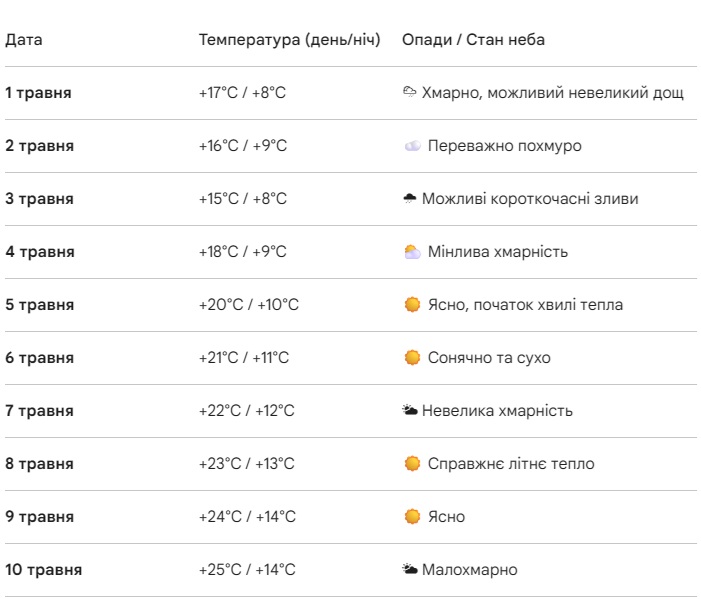Click the '+25°C / +14°C' temperature cell

pos(247,570)
